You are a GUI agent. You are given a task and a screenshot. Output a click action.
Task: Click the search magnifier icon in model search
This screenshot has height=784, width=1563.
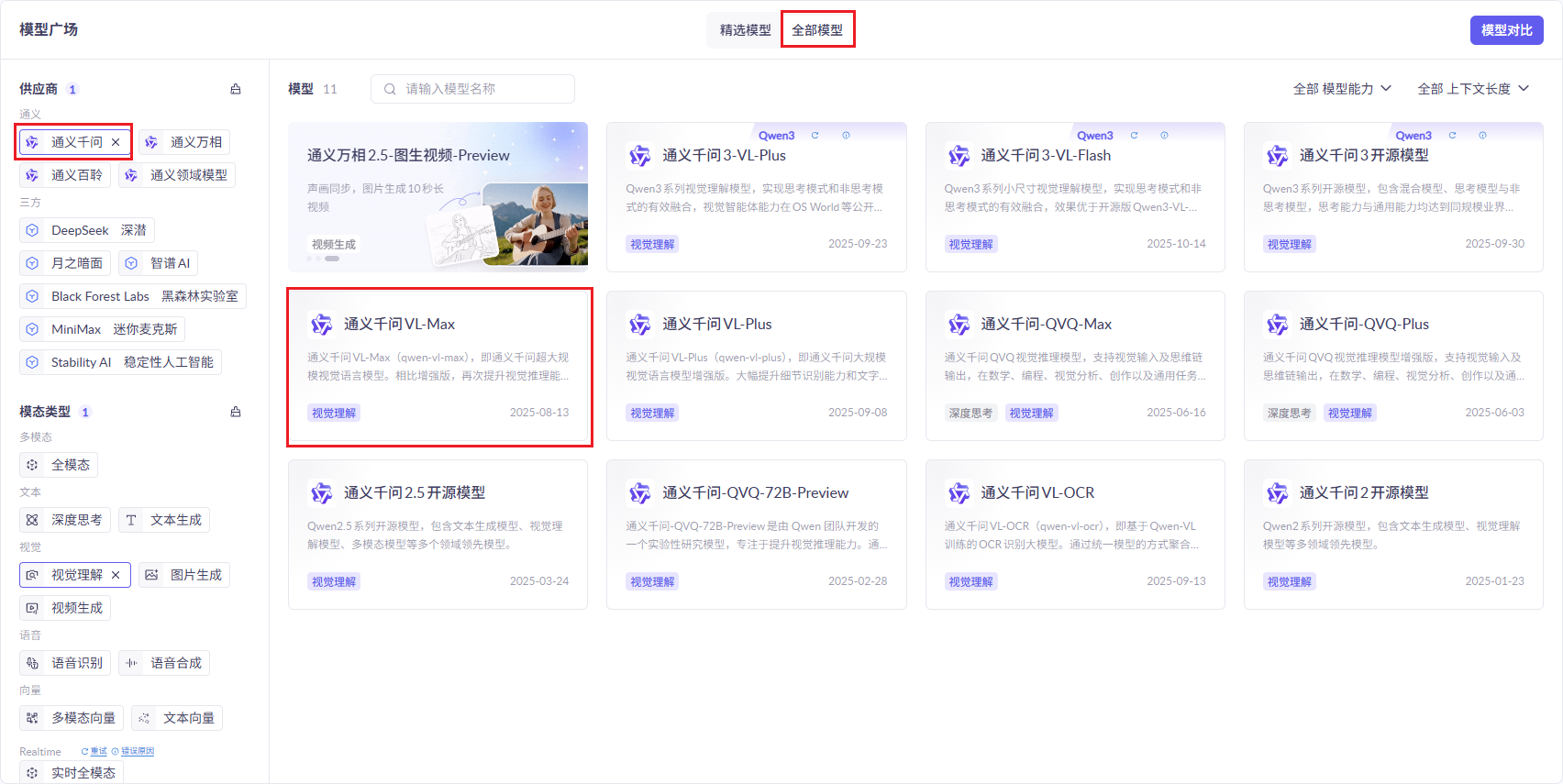coord(390,89)
